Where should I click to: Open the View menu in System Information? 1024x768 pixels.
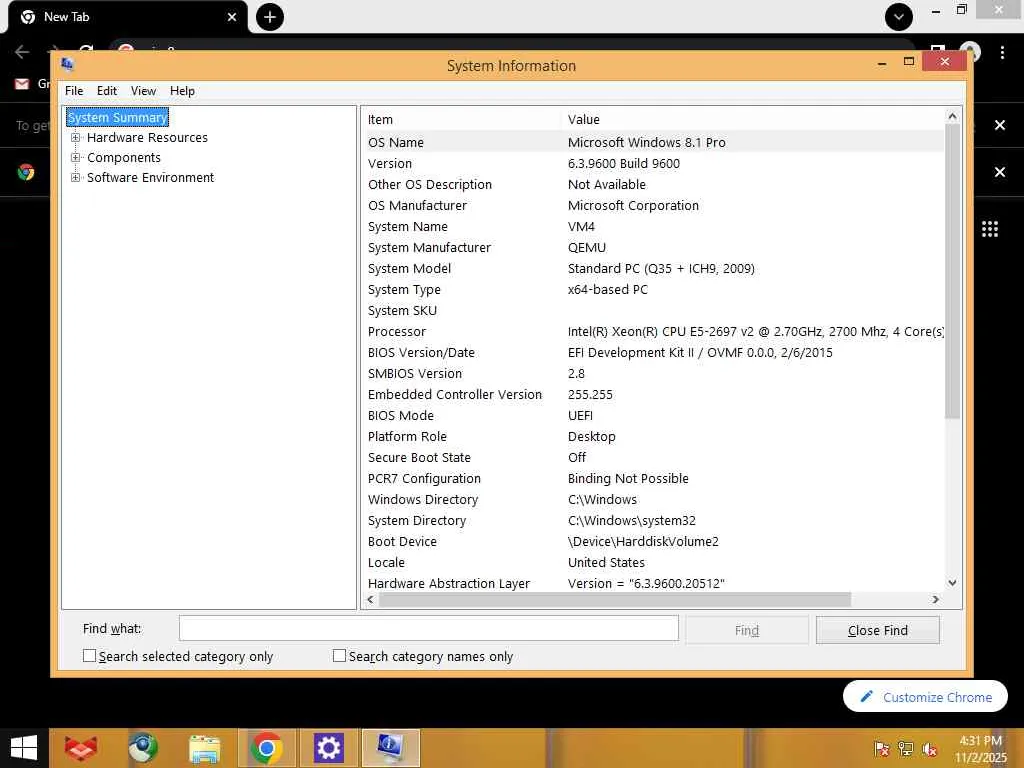tap(143, 91)
